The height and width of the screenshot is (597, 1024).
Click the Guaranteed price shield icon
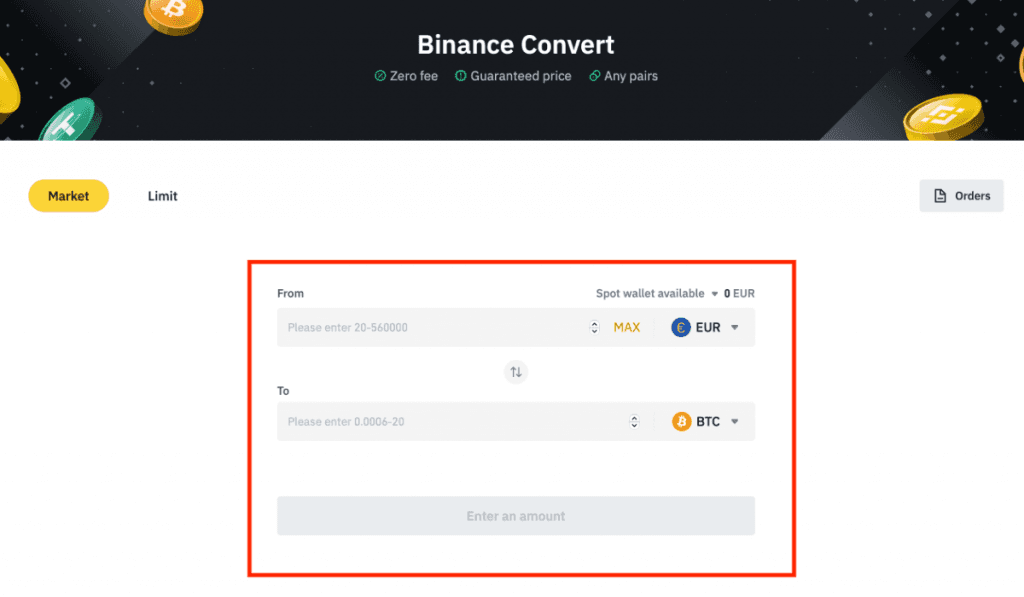(461, 76)
